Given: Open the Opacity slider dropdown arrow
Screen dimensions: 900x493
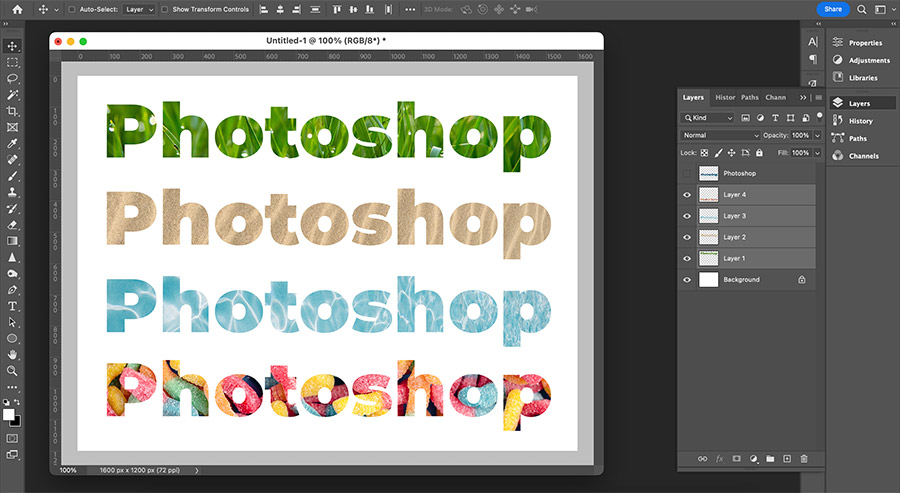Looking at the screenshot, I should (x=817, y=135).
